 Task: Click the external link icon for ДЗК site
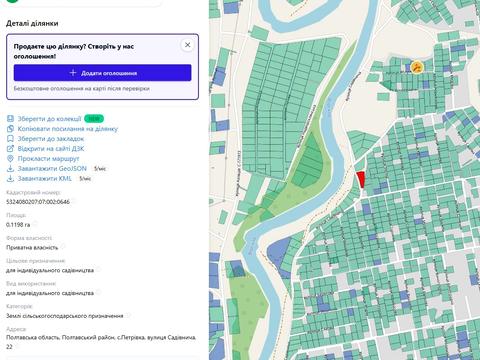[x=10, y=149]
